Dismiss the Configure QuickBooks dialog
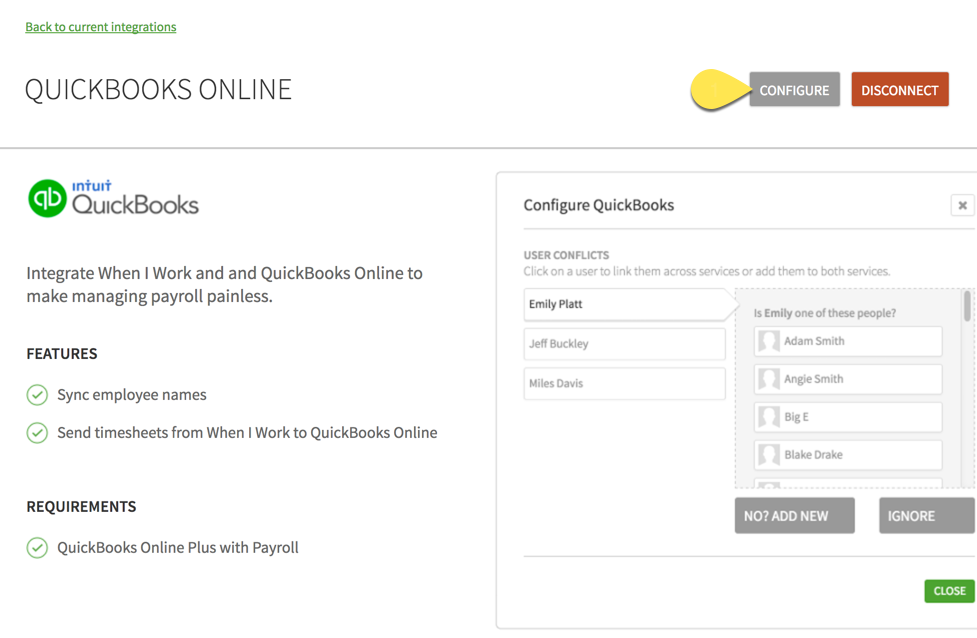The height and width of the screenshot is (638, 977). [962, 205]
